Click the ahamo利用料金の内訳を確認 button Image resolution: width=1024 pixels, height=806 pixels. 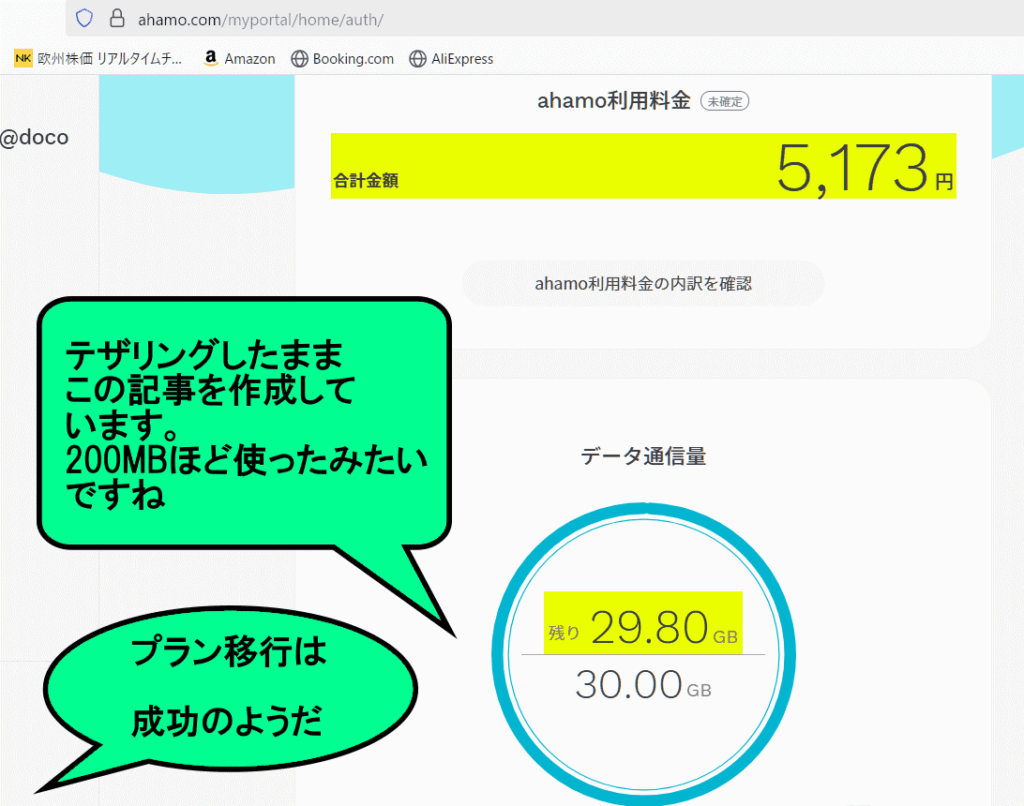(x=643, y=283)
